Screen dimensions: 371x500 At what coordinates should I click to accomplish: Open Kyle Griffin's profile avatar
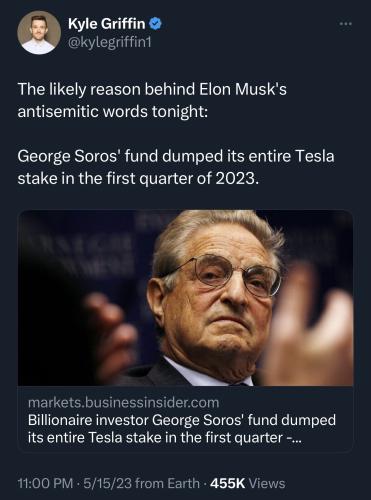pos(39,33)
